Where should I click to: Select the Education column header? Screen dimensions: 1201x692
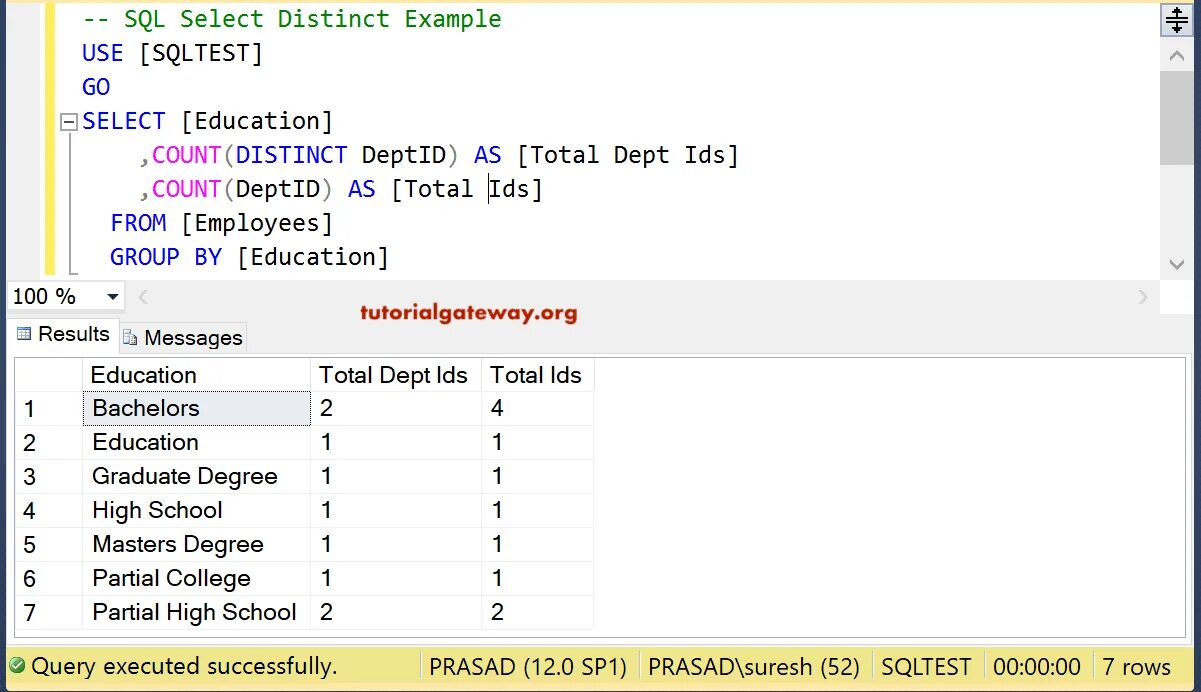(196, 375)
